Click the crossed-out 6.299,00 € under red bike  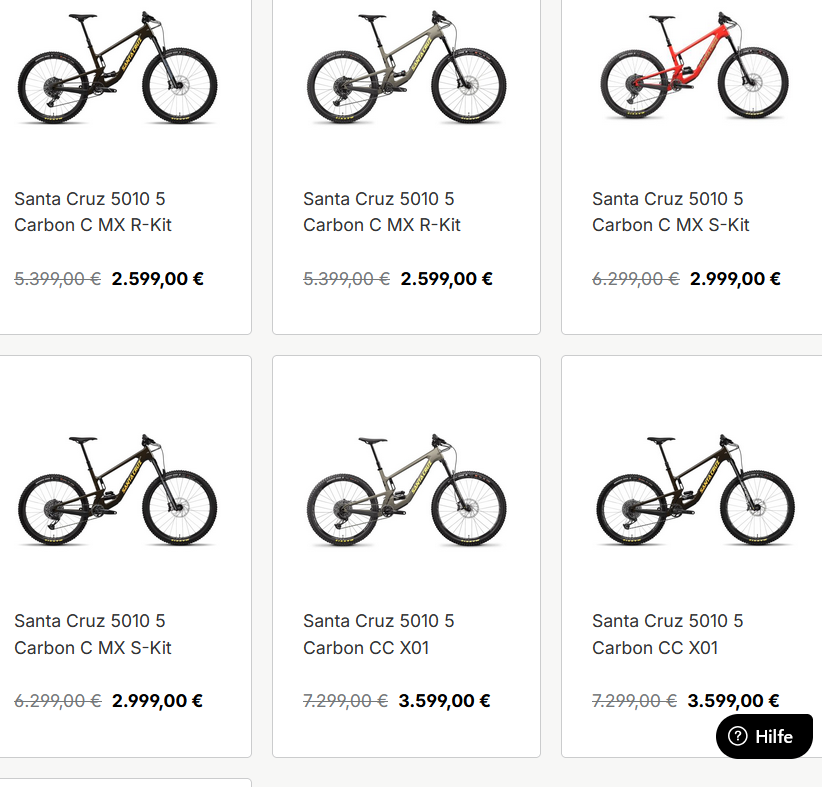[636, 279]
